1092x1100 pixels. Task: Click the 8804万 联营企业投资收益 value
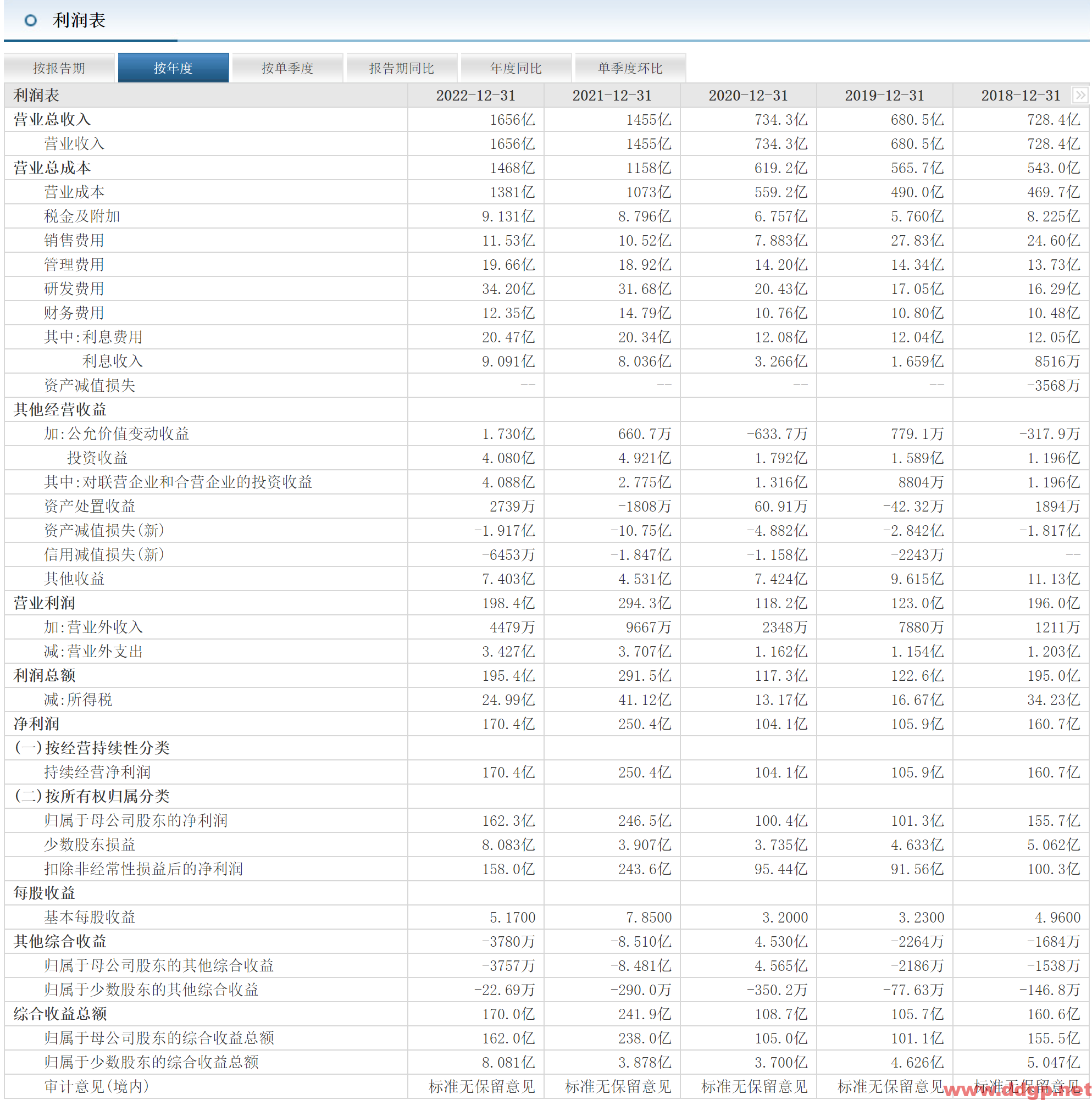[x=921, y=482]
